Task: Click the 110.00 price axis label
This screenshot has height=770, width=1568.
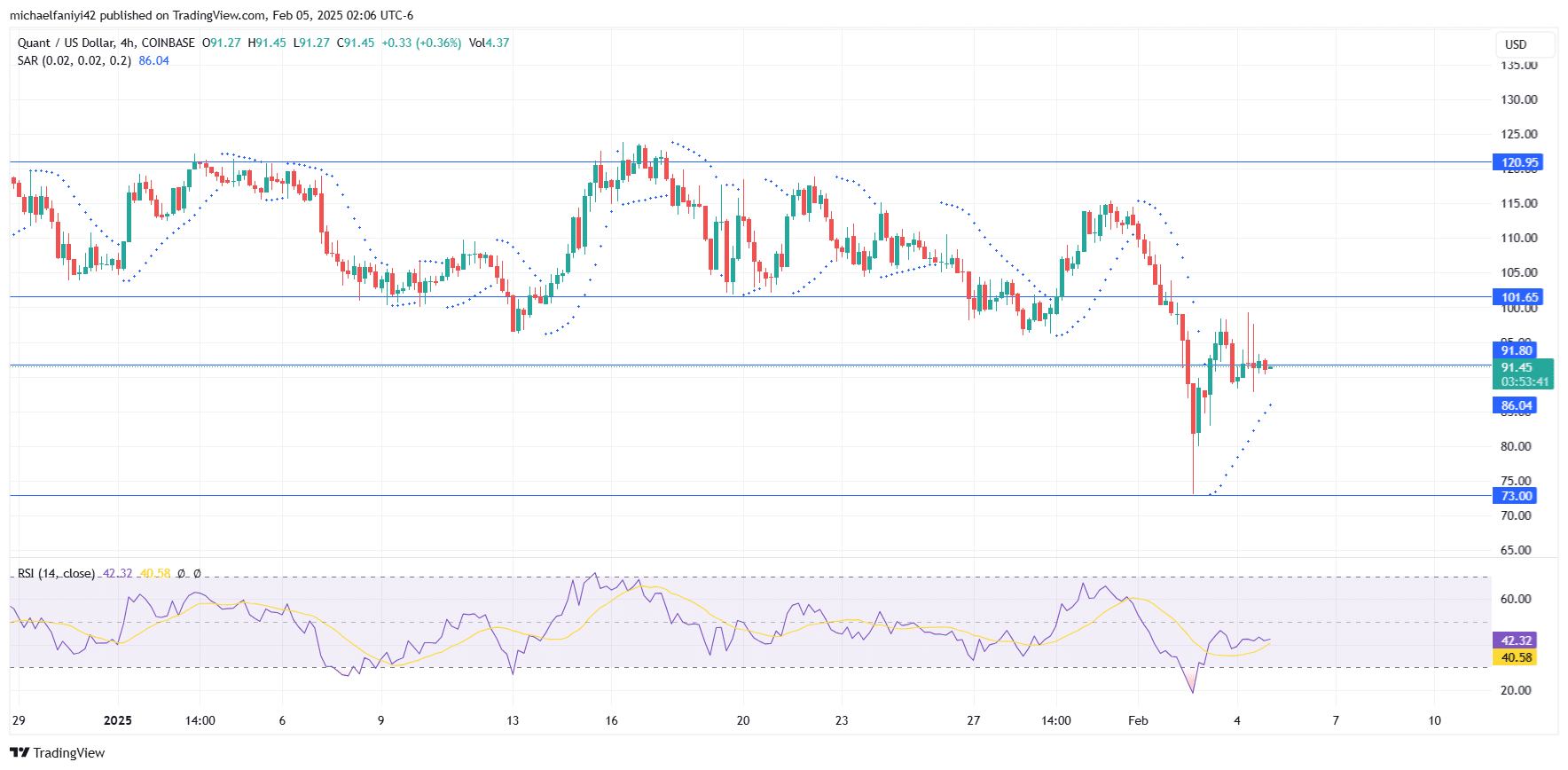Action: [x=1518, y=238]
